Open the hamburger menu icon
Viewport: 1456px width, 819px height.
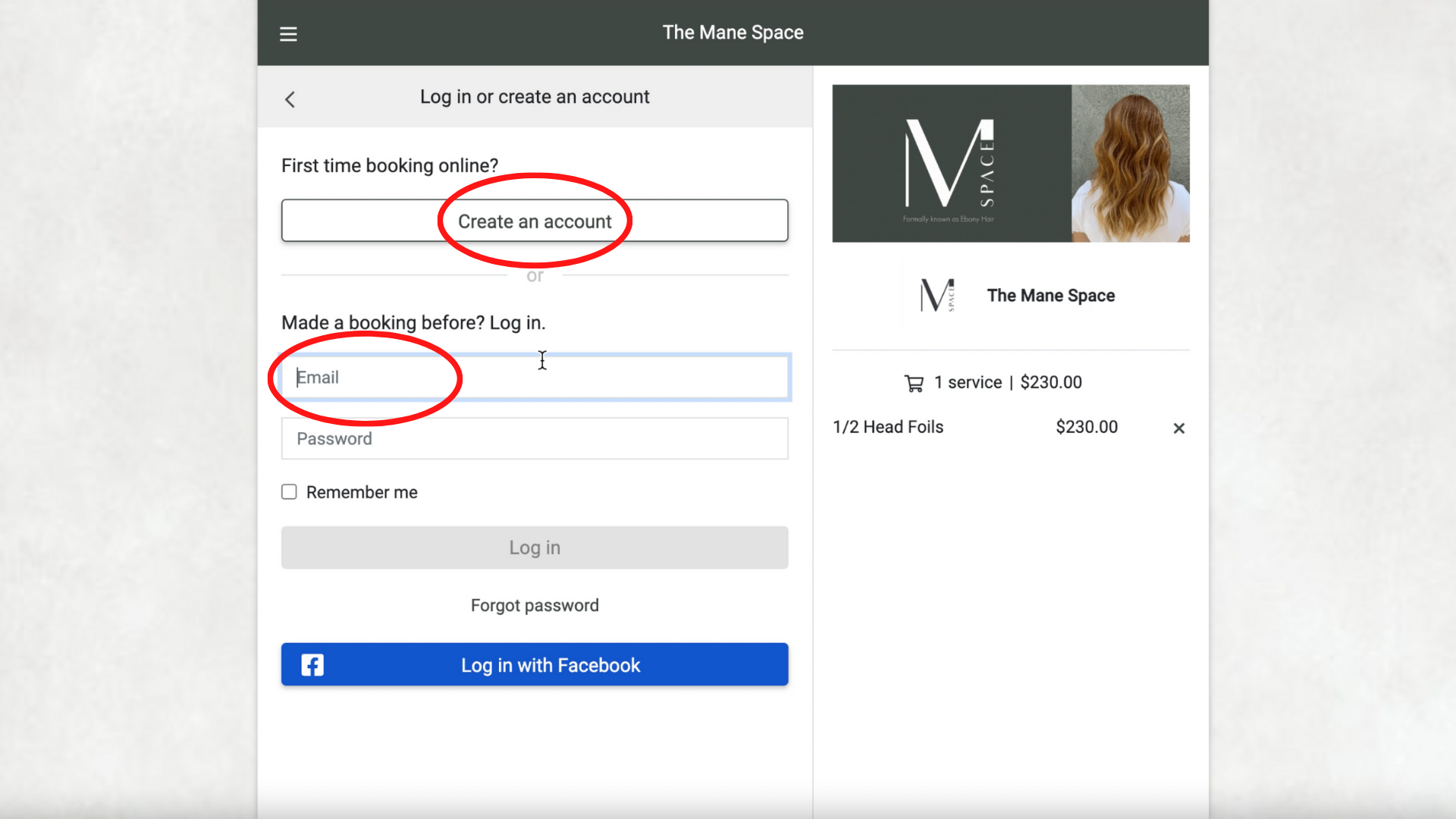tap(288, 34)
